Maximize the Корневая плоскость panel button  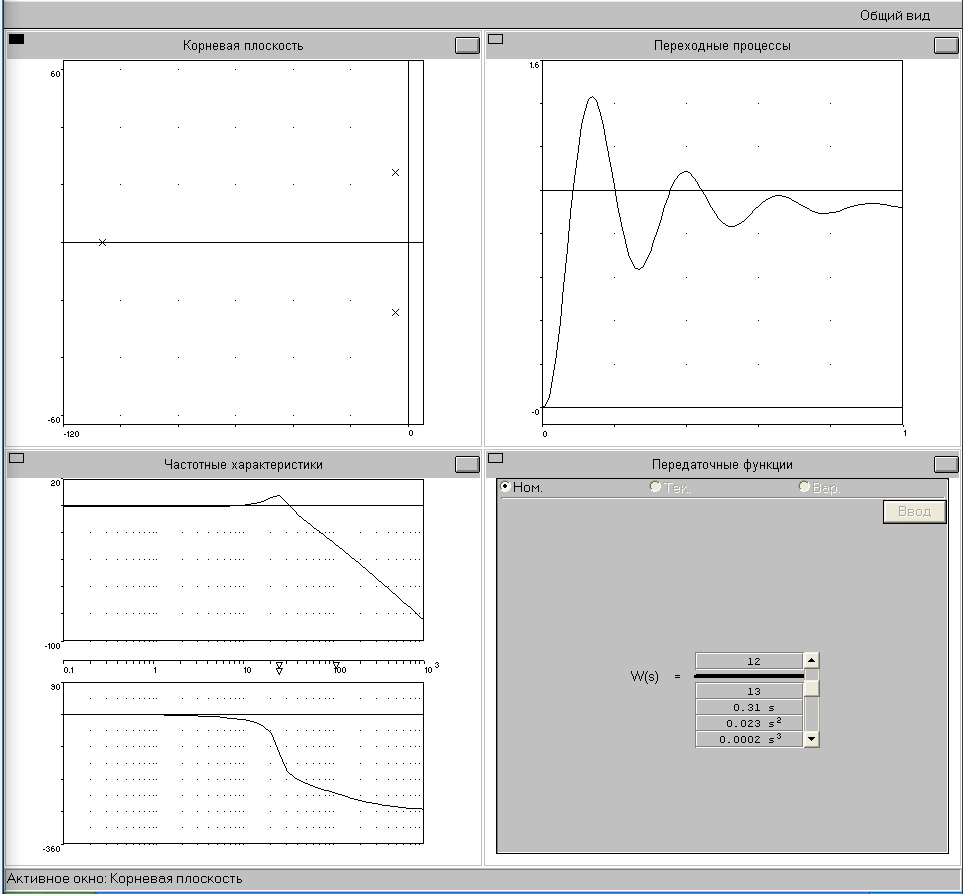(x=467, y=45)
